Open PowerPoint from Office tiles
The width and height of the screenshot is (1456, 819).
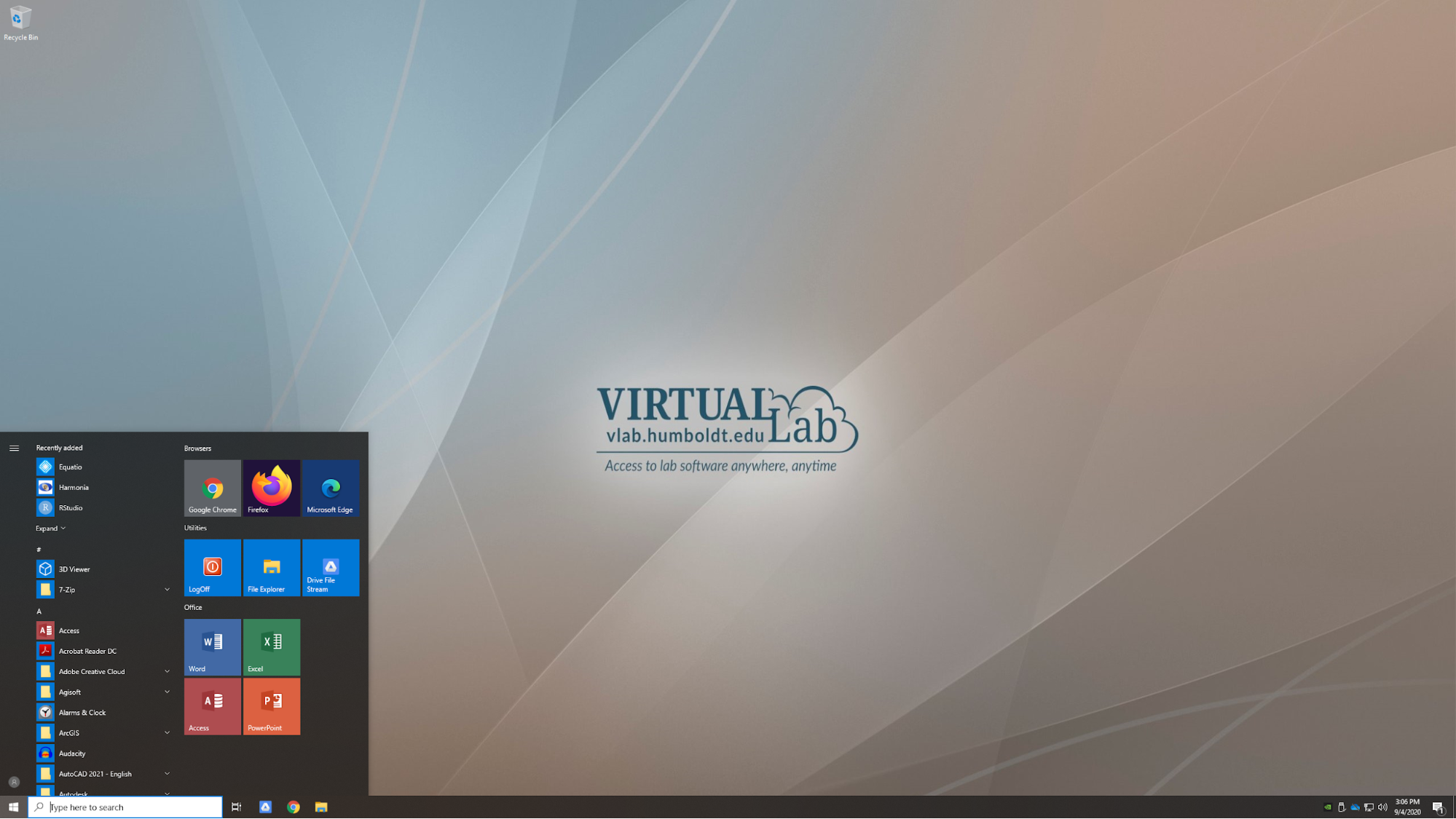pyautogui.click(x=271, y=706)
